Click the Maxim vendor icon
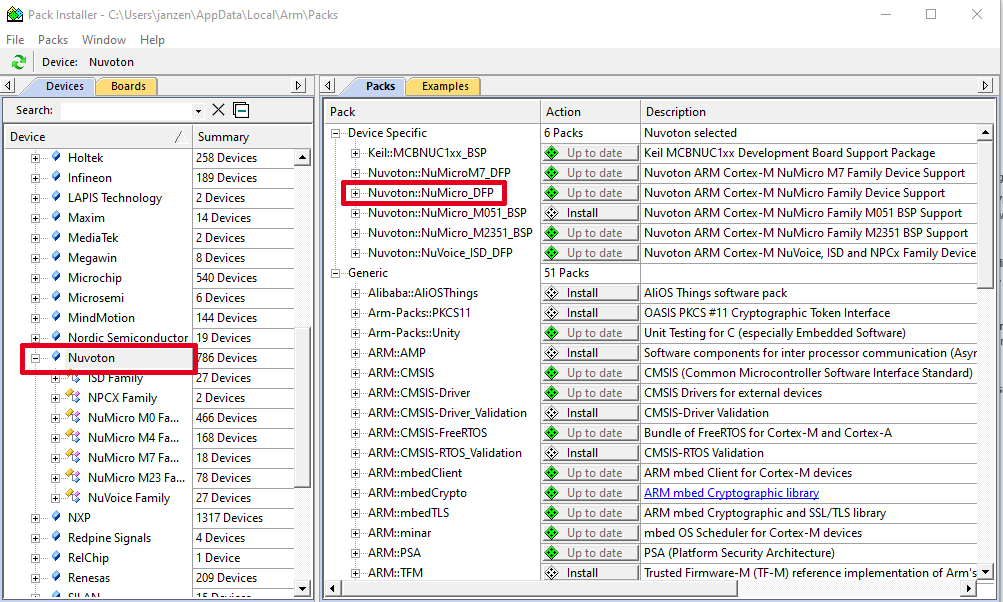 [56, 217]
